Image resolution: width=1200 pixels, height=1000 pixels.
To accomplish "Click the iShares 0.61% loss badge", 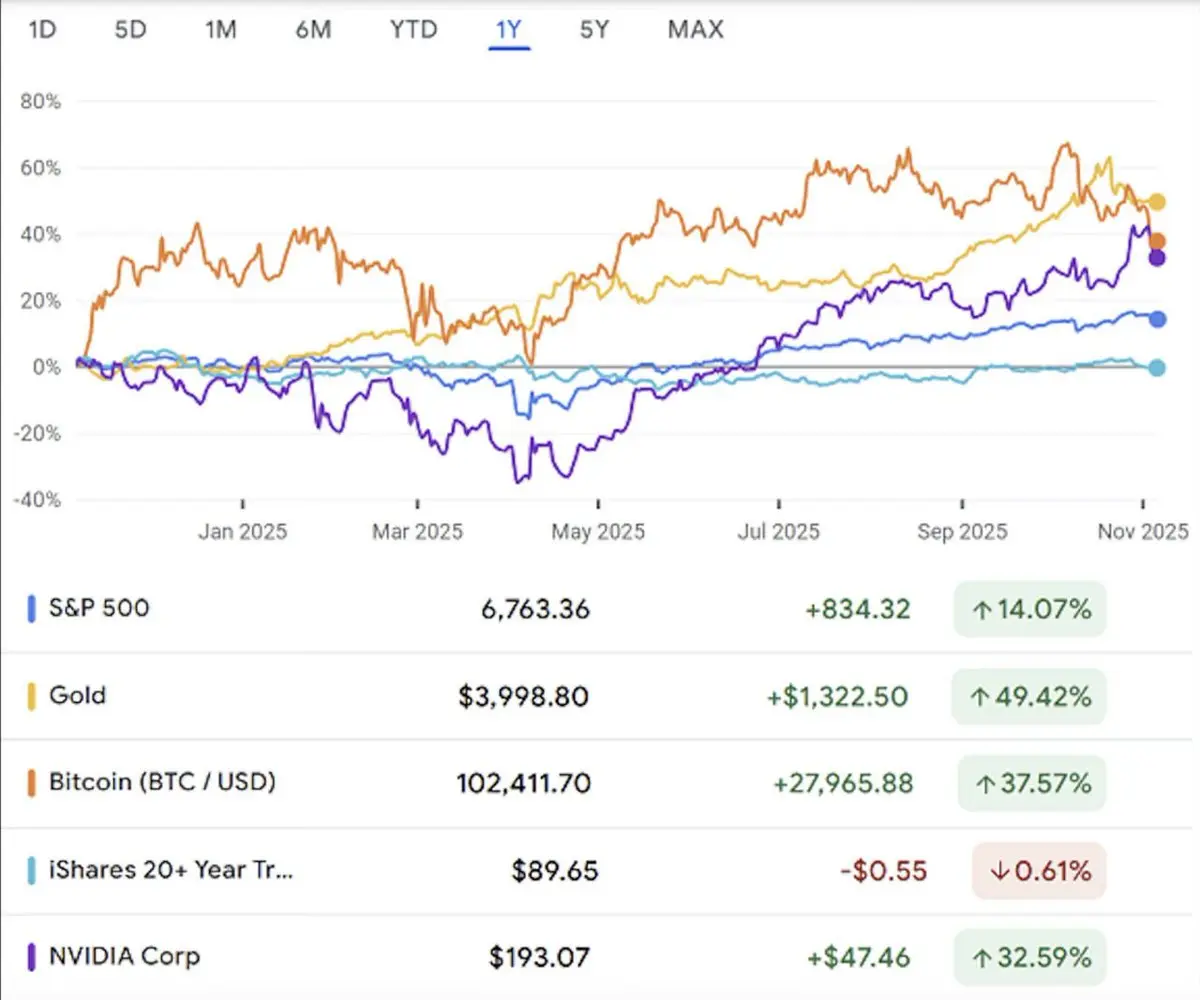I will point(1039,871).
